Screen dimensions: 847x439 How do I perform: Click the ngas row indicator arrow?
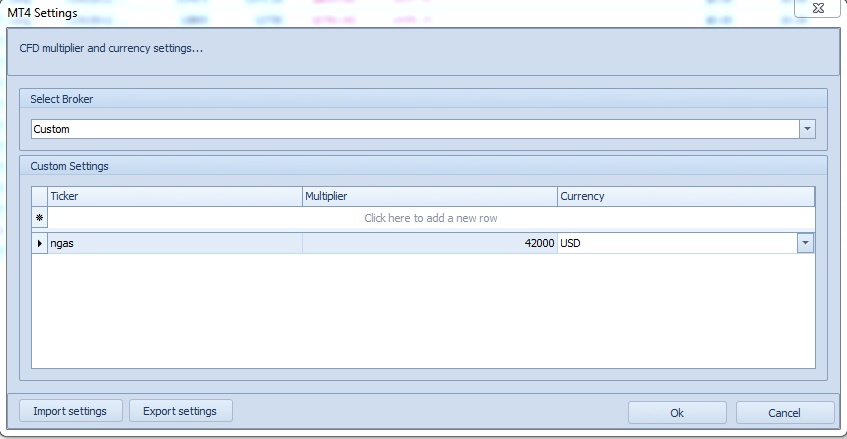[39, 243]
